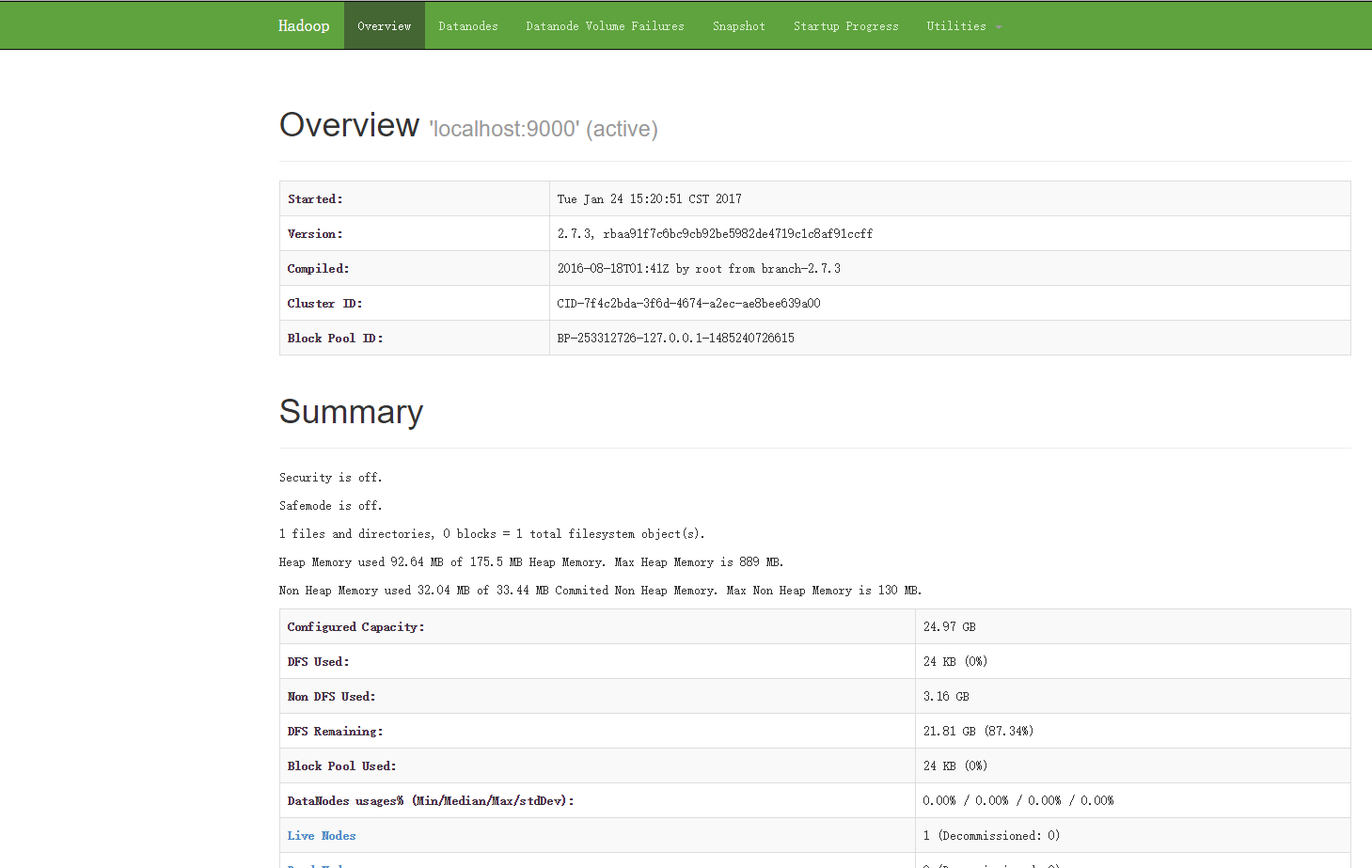This screenshot has width=1372, height=868.
Task: Open the Live Nodes link
Action: [x=322, y=835]
